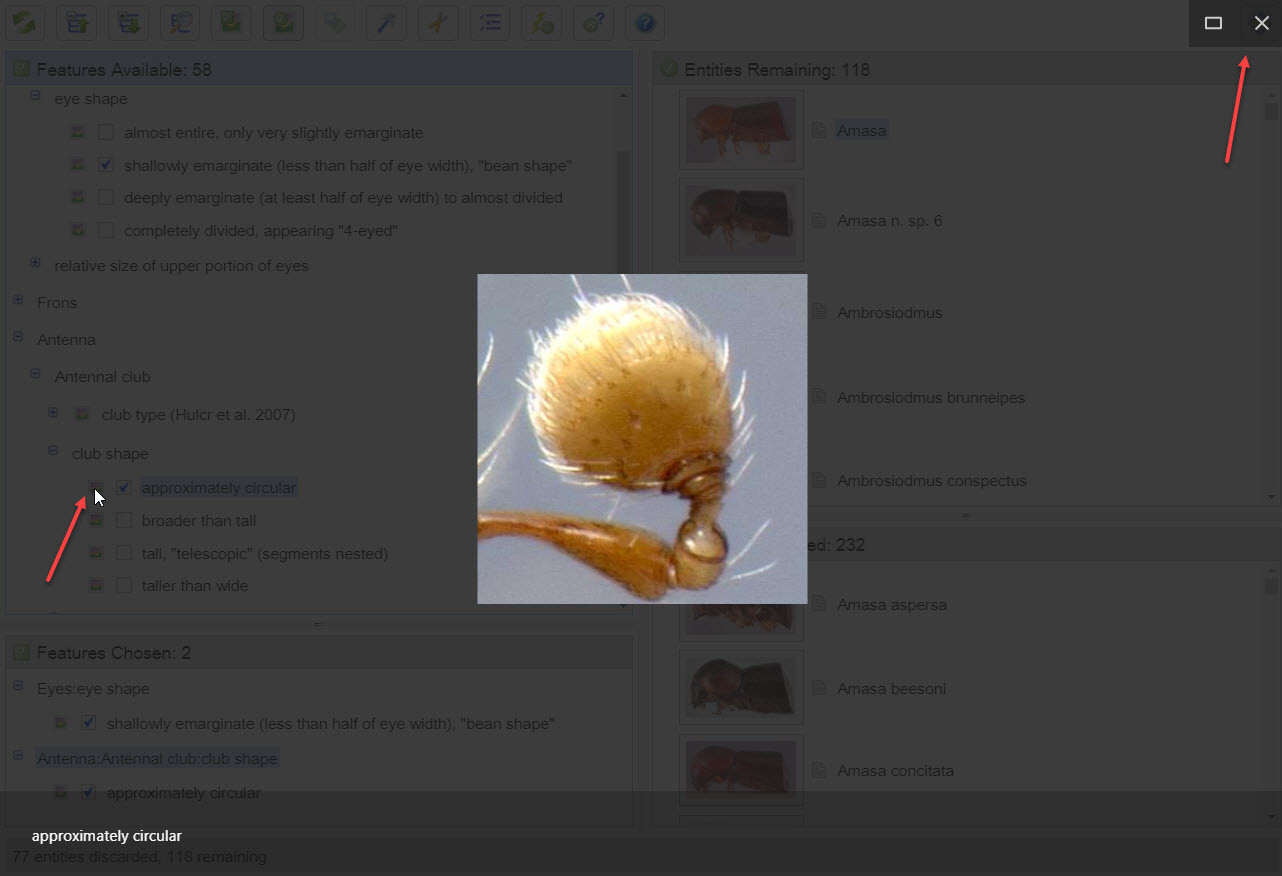Image resolution: width=1282 pixels, height=876 pixels.
Task: Collapse 'Eyes:eye shape' in Features Chosen
Action: click(18, 687)
